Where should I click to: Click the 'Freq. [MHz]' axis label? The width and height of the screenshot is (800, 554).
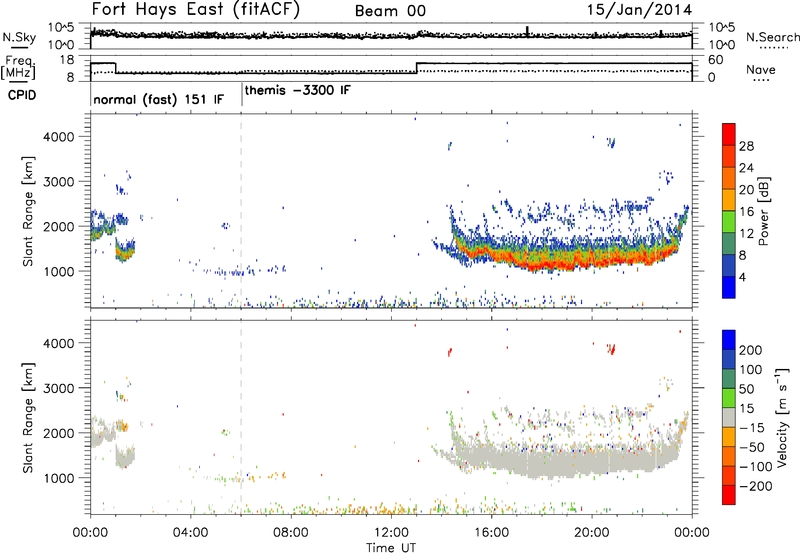(19, 67)
